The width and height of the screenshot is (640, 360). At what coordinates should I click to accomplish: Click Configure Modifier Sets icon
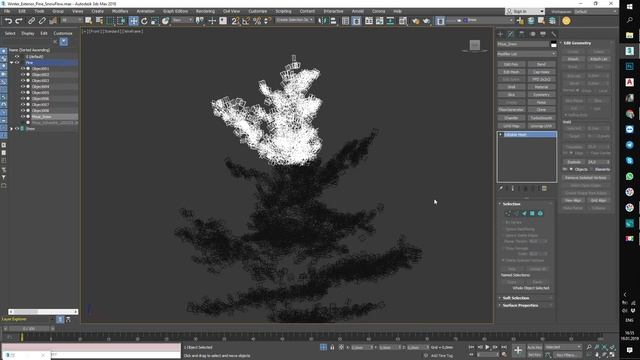[x=544, y=189]
